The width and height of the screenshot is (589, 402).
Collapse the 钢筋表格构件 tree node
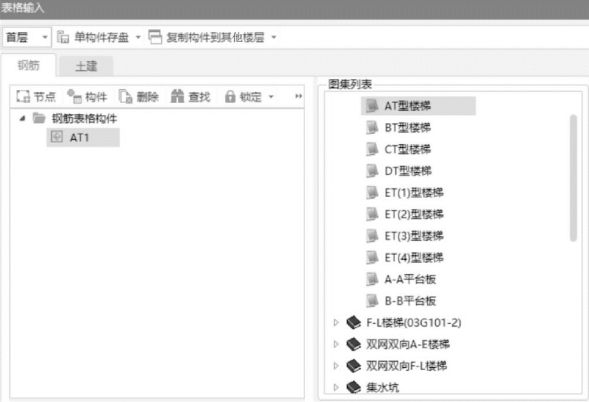[23, 119]
